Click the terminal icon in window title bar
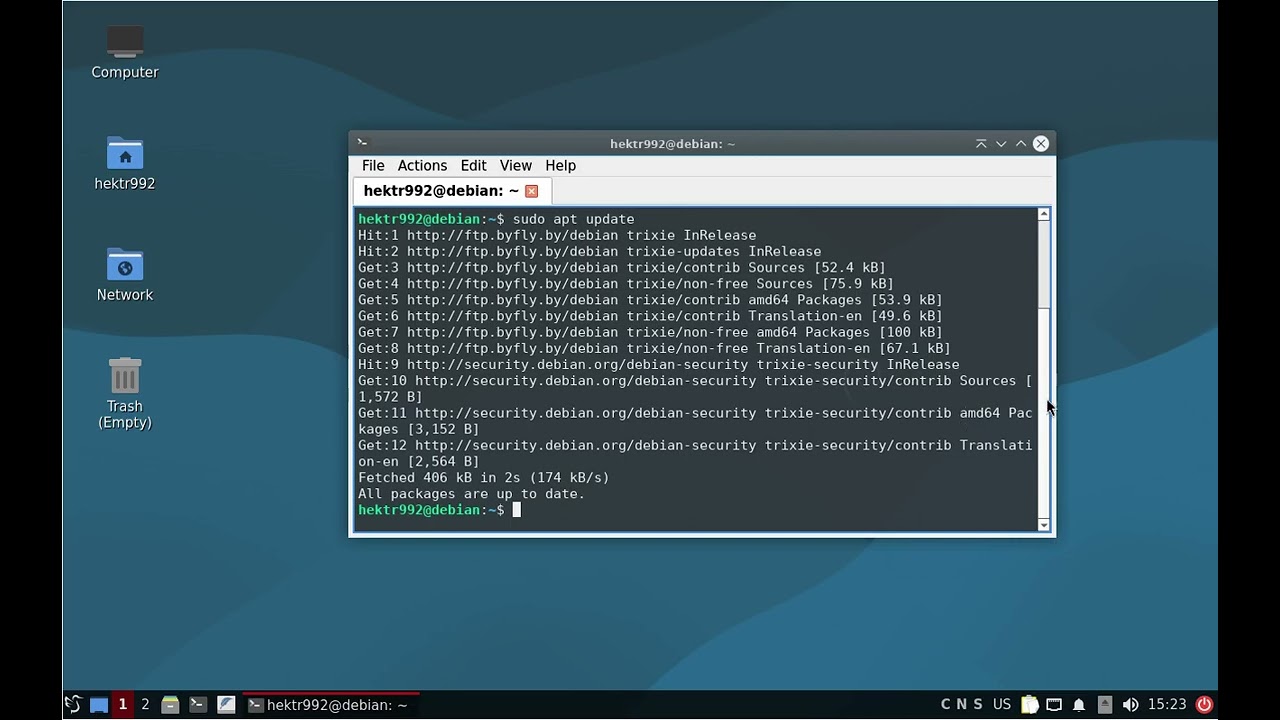Viewport: 1280px width, 720px height. click(362, 143)
